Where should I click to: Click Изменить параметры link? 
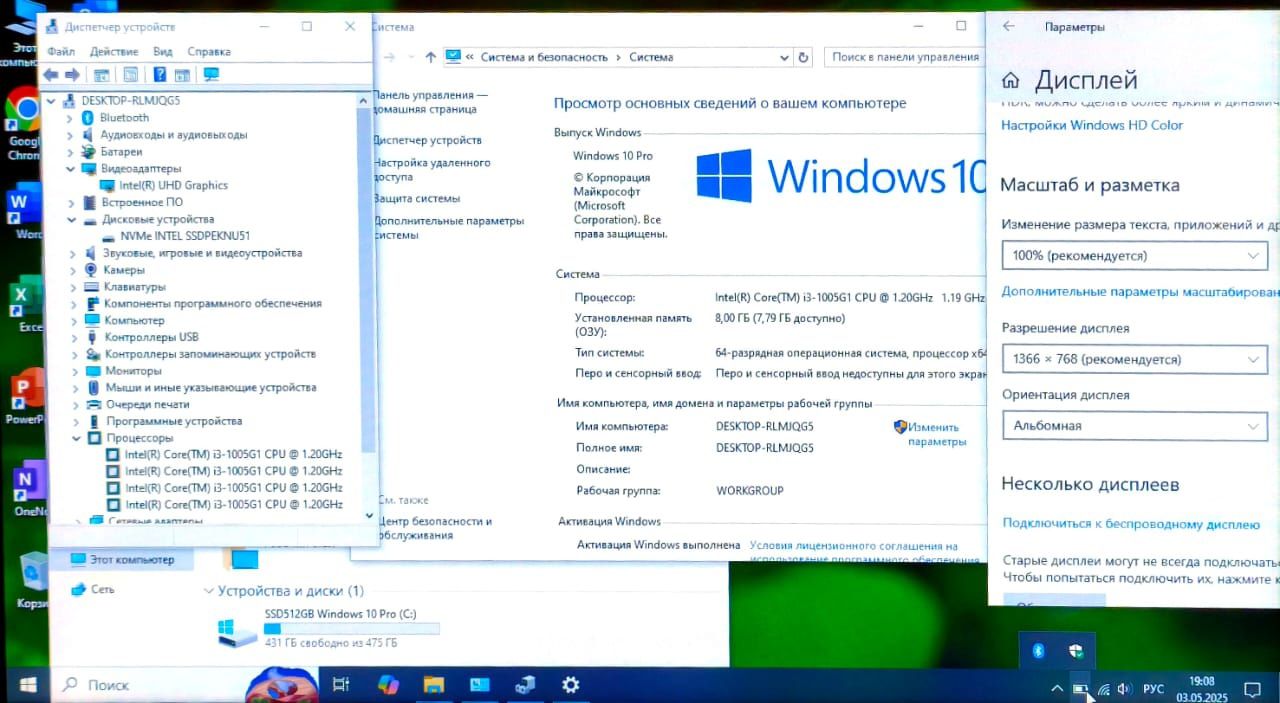(x=937, y=434)
